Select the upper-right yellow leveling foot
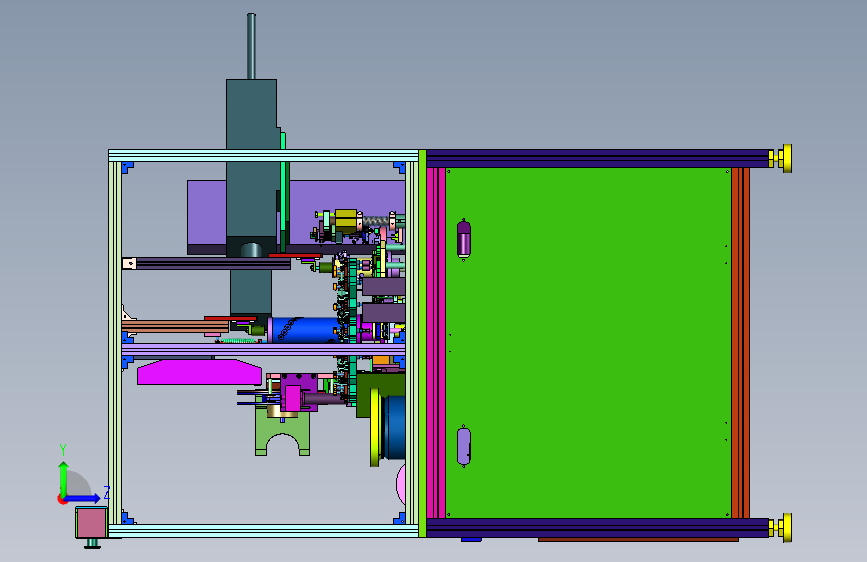This screenshot has width=867, height=562. [x=785, y=158]
